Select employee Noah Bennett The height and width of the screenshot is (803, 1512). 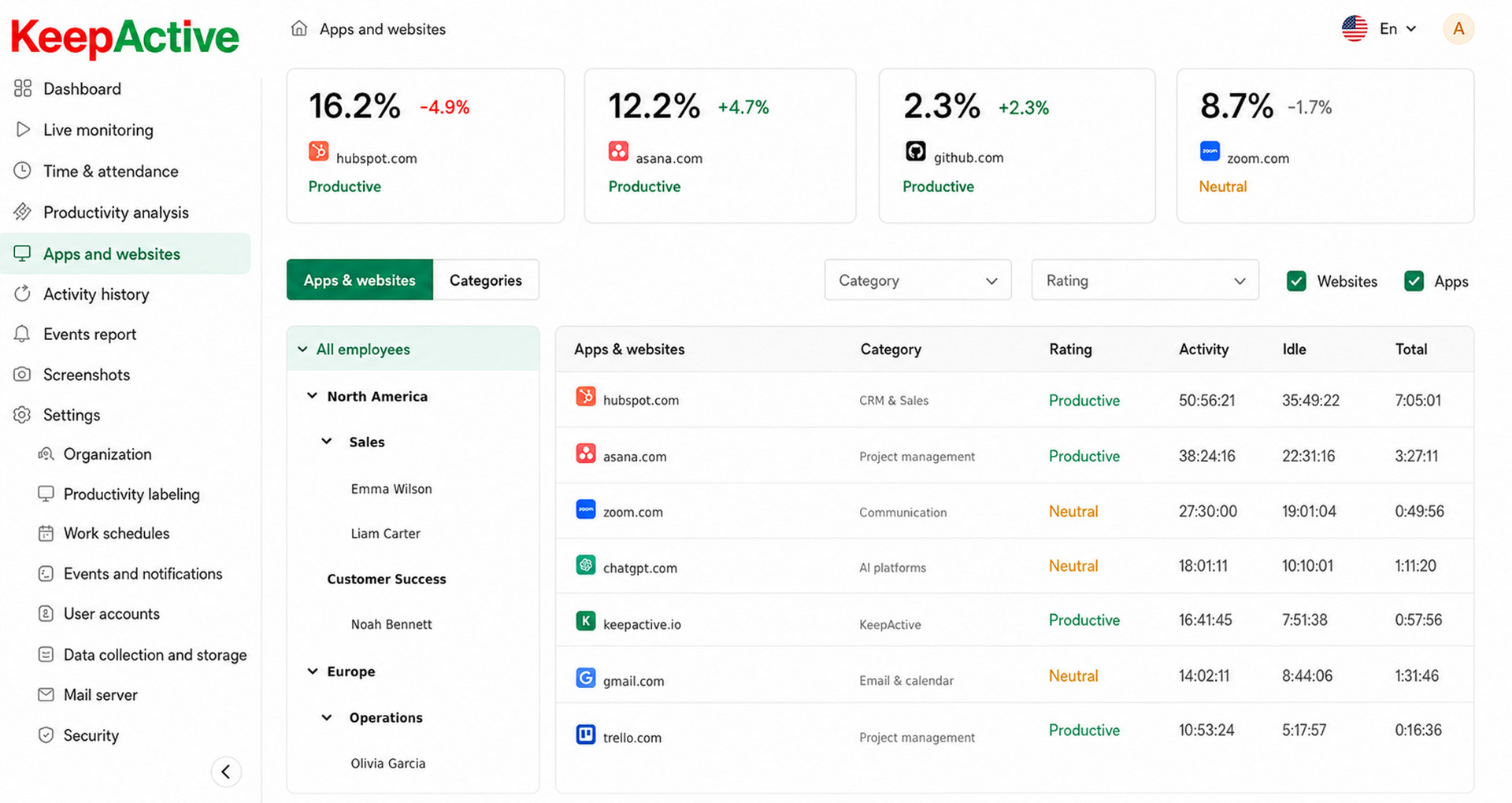(x=391, y=624)
